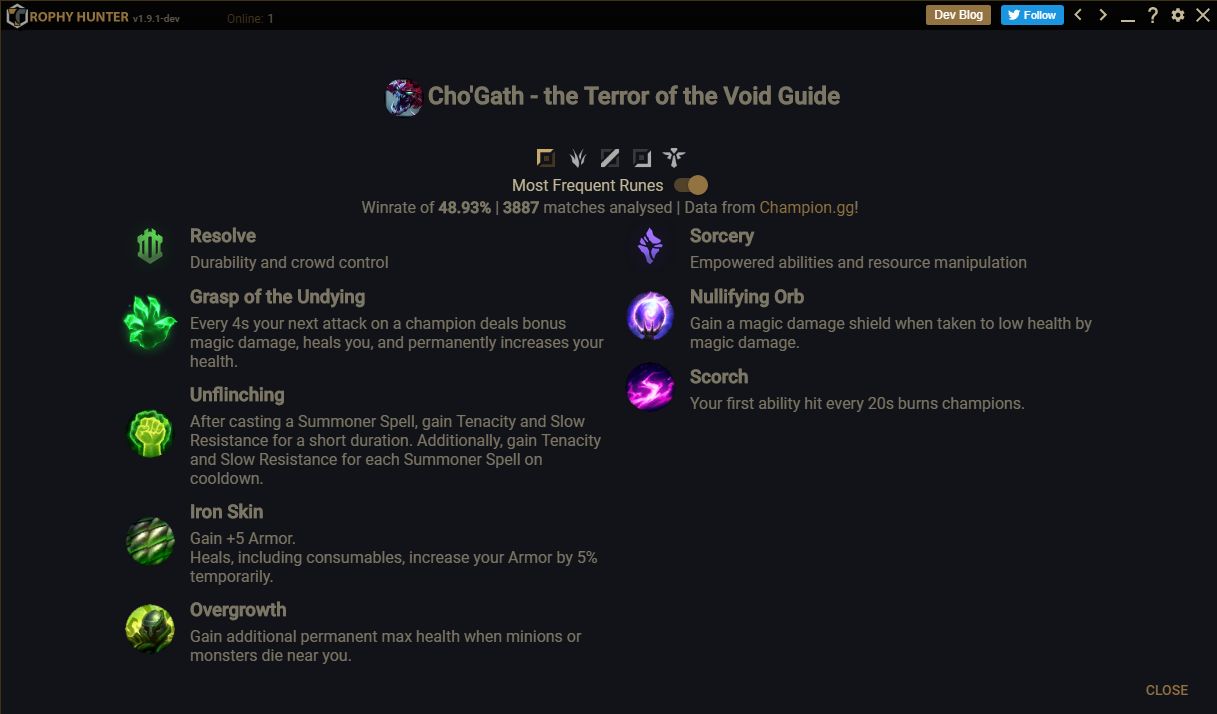This screenshot has width=1217, height=714.
Task: Navigate back with the left chevron
Action: [x=1078, y=15]
